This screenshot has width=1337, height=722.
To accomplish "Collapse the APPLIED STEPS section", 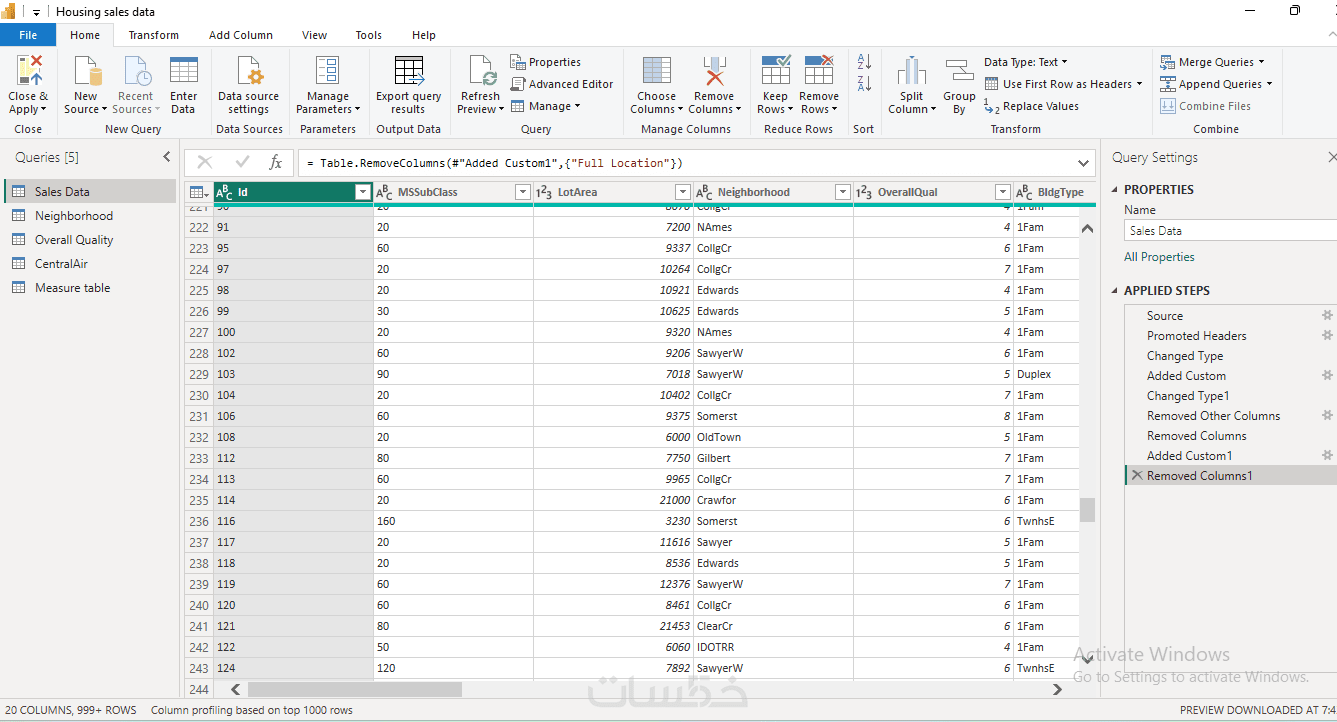I will point(1116,291).
